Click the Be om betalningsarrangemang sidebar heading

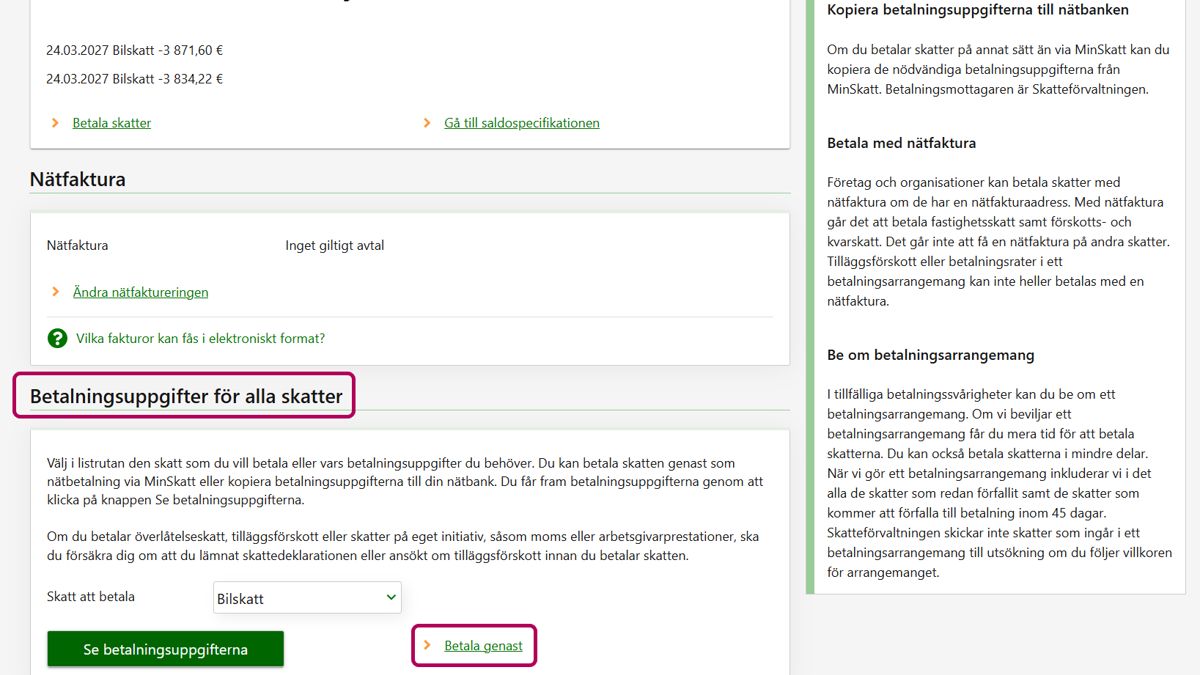coord(930,355)
